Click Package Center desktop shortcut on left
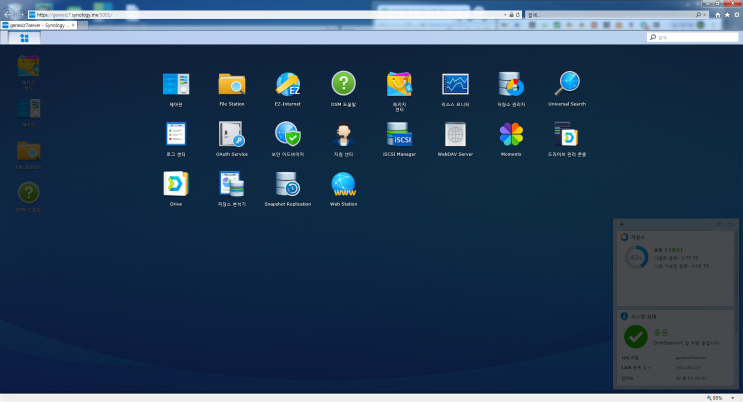 tap(28, 71)
